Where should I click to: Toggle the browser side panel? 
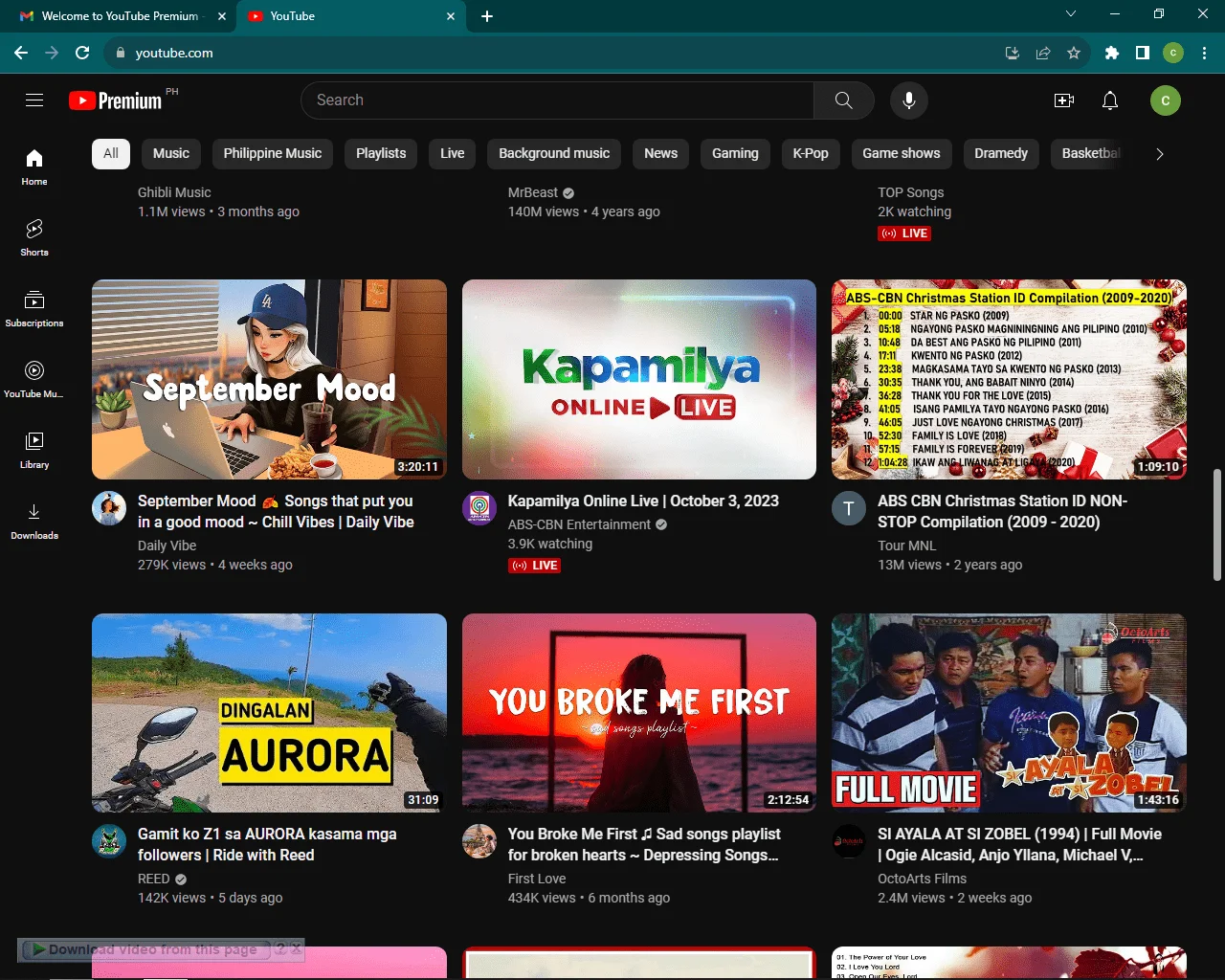(x=1143, y=53)
